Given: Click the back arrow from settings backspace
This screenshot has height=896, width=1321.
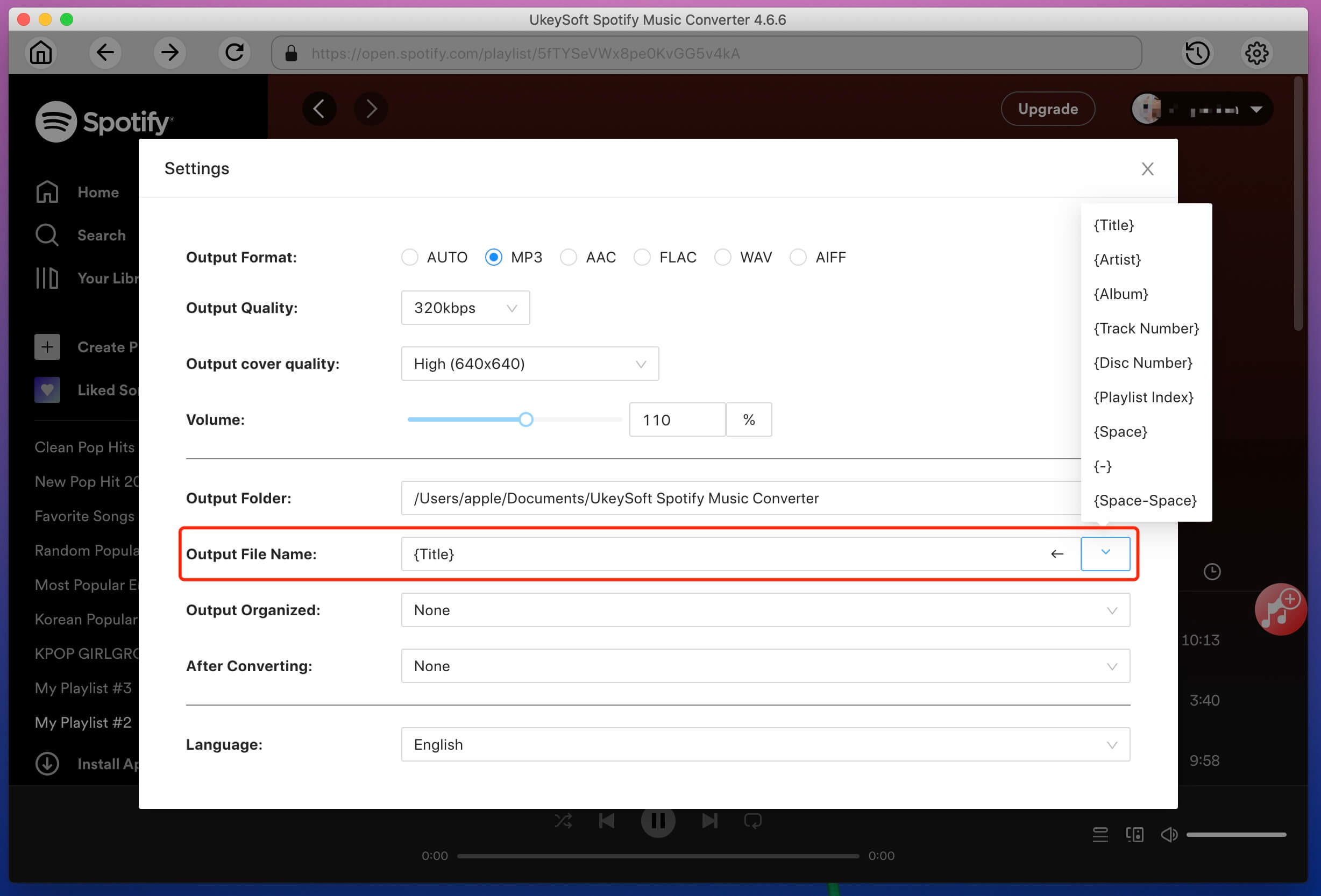Looking at the screenshot, I should point(1058,554).
